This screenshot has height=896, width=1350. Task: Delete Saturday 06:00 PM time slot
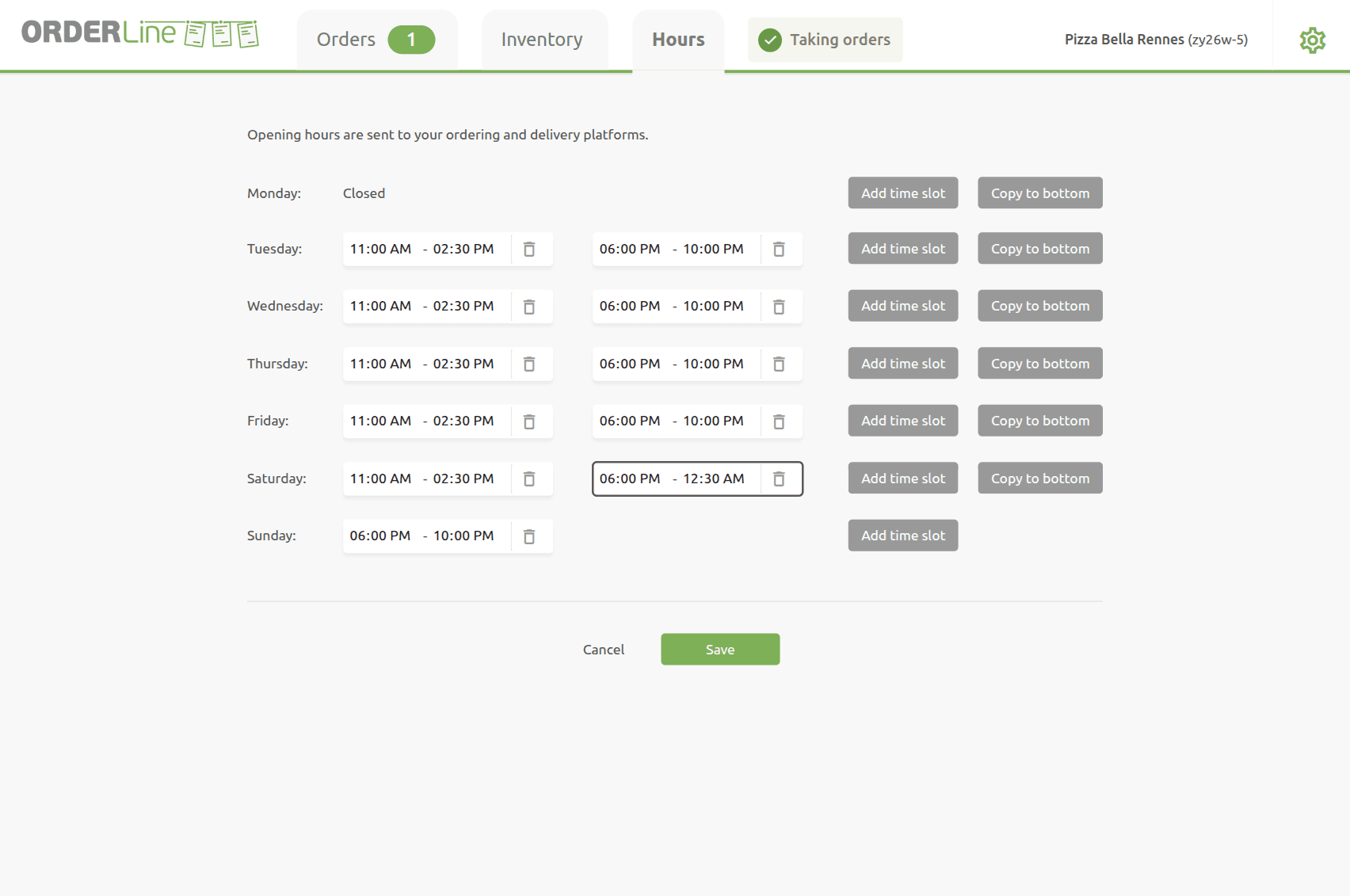point(779,479)
